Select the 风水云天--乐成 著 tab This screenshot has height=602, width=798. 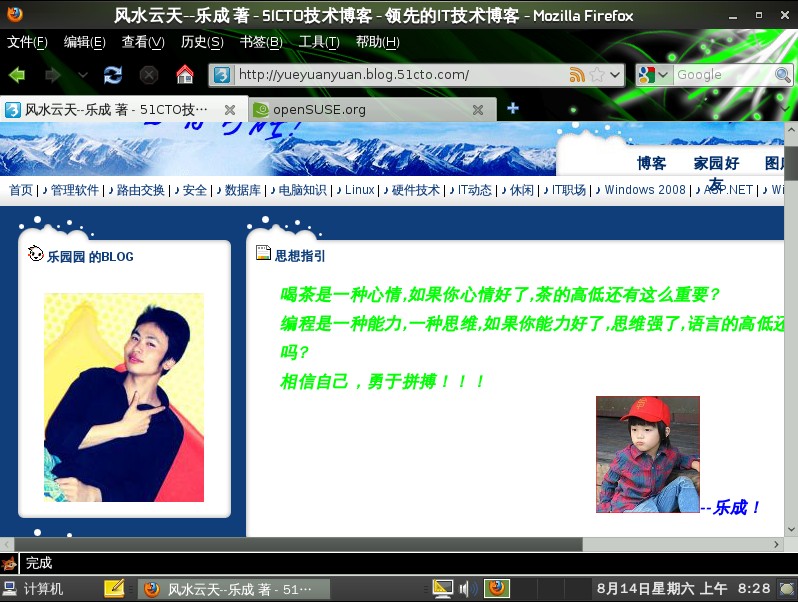(124, 109)
